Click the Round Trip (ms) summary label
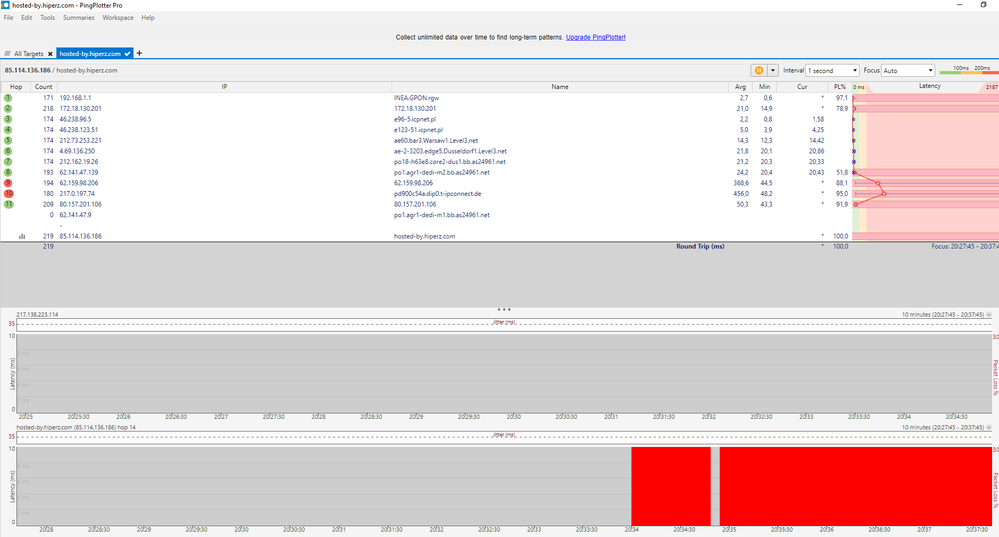Image resolution: width=999 pixels, height=537 pixels. point(700,247)
